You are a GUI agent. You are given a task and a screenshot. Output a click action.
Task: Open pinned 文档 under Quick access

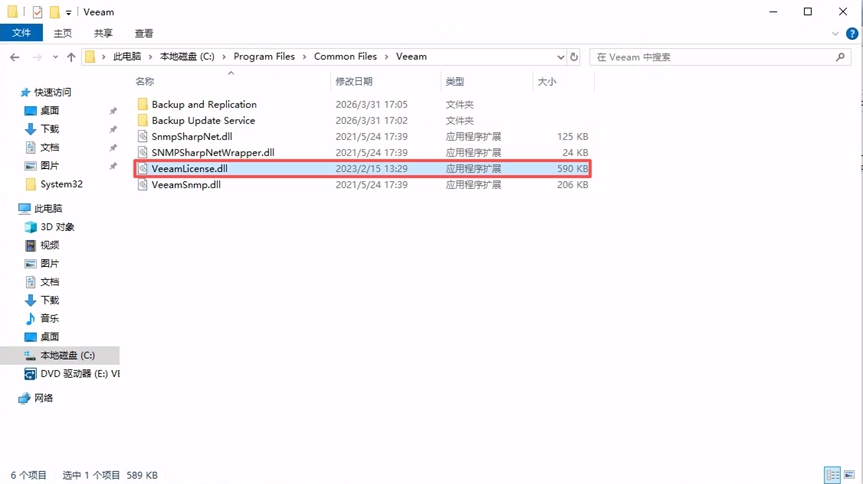[50, 147]
